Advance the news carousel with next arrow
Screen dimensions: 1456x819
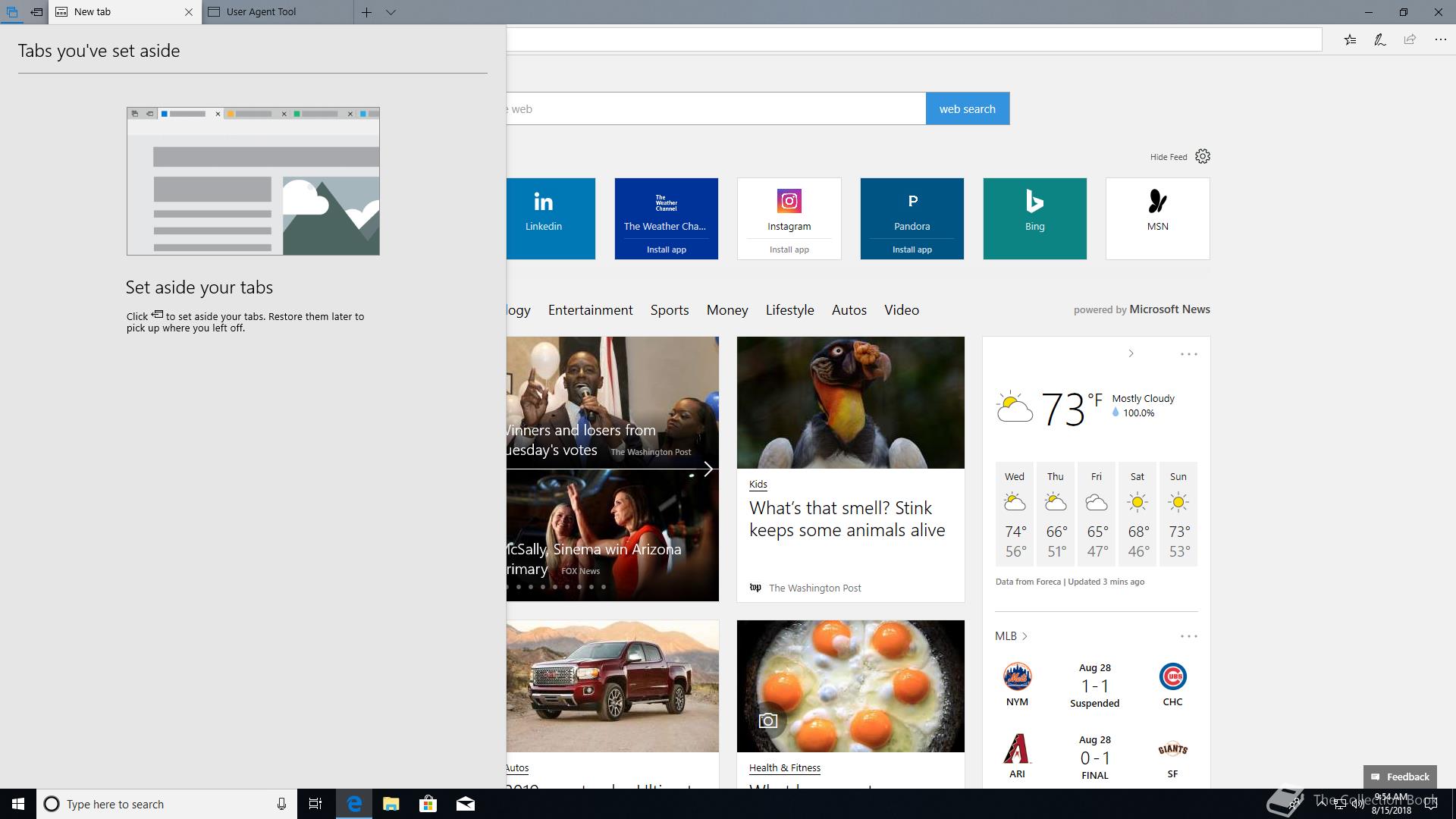(708, 469)
